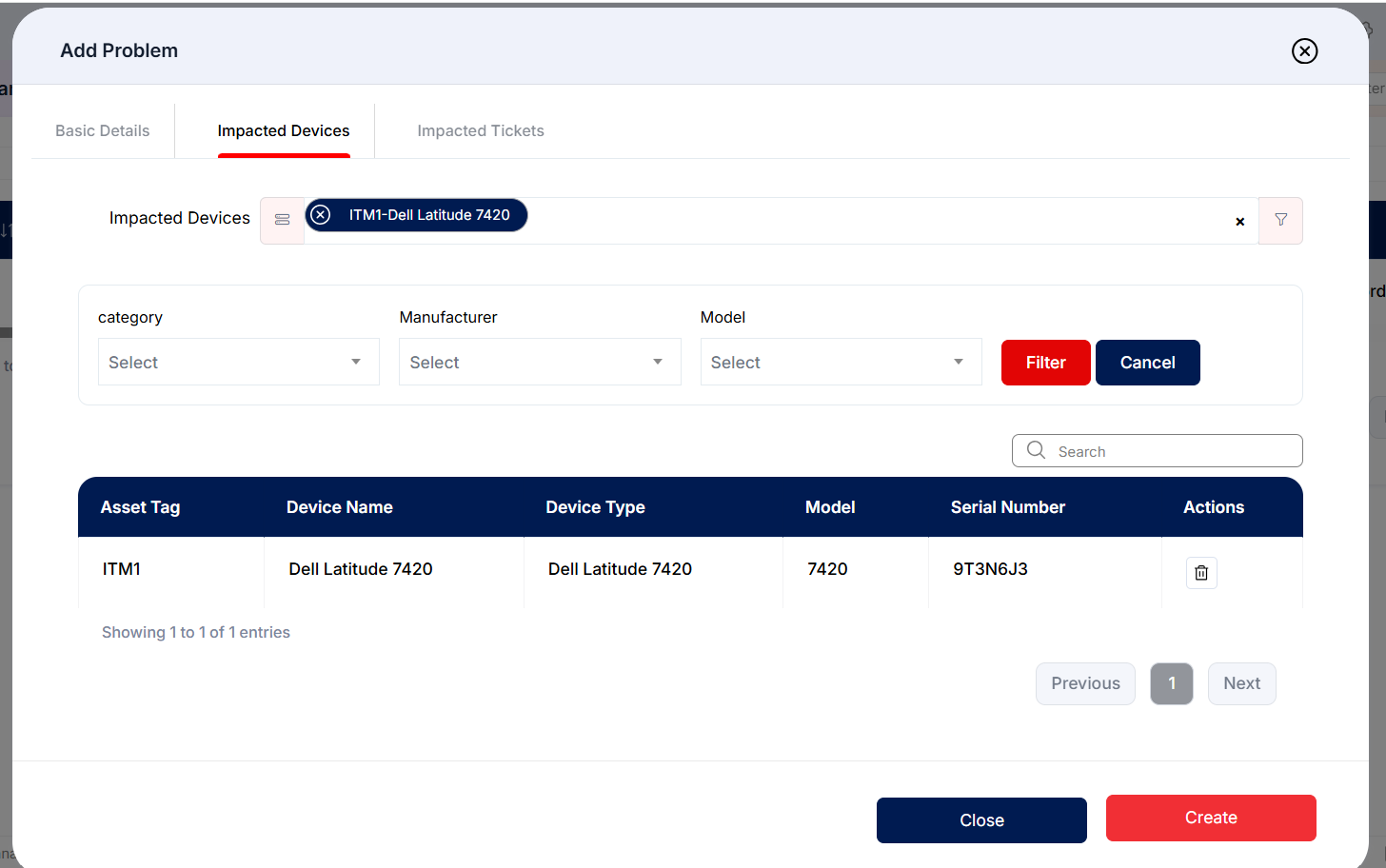Click the serial number 9T3N6J3
This screenshot has height=868, width=1386.
pos(990,569)
